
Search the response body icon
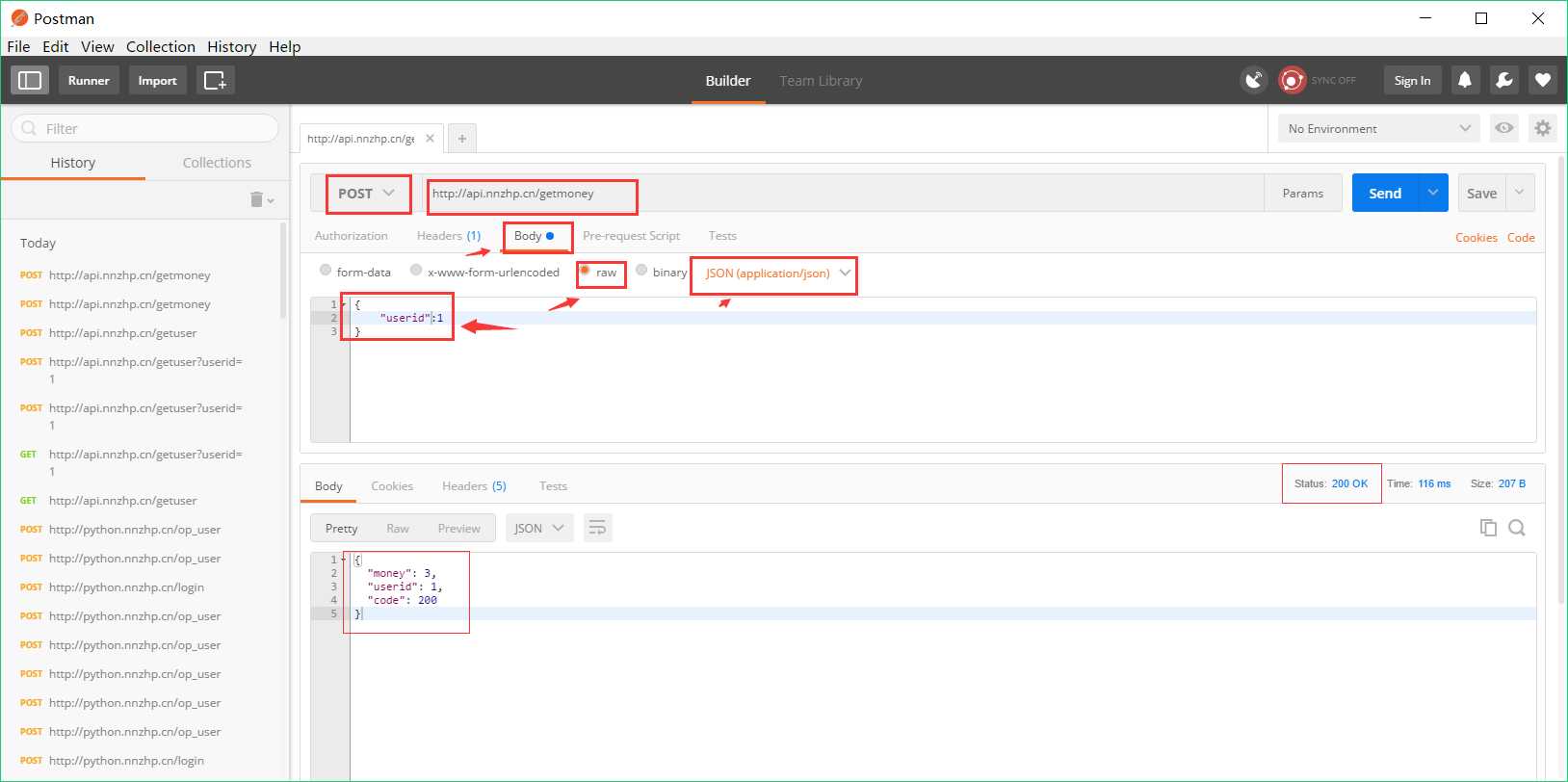pos(1517,528)
